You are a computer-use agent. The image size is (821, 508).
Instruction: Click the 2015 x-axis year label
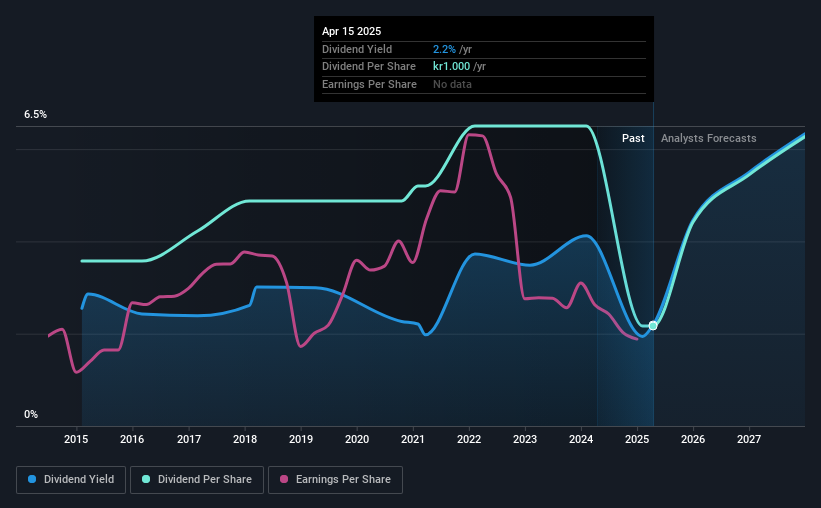[76, 439]
